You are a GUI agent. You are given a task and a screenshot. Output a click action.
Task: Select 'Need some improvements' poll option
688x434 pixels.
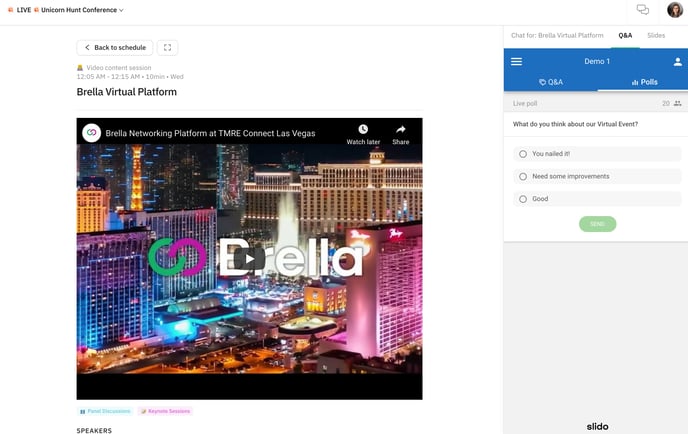[597, 176]
